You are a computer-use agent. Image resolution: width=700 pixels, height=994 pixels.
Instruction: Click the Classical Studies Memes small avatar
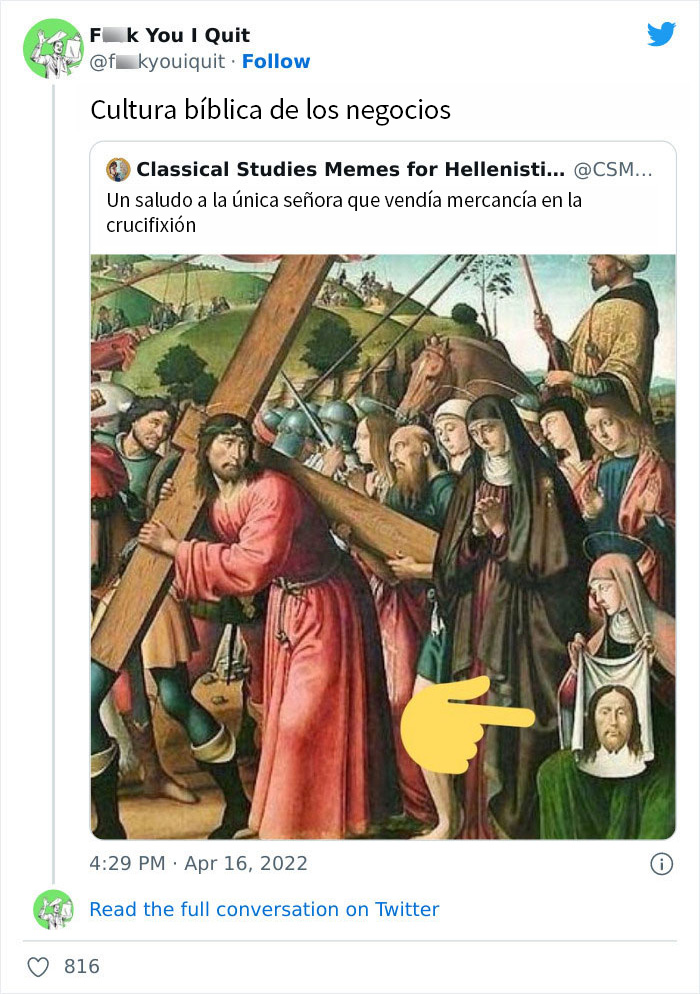pos(118,169)
